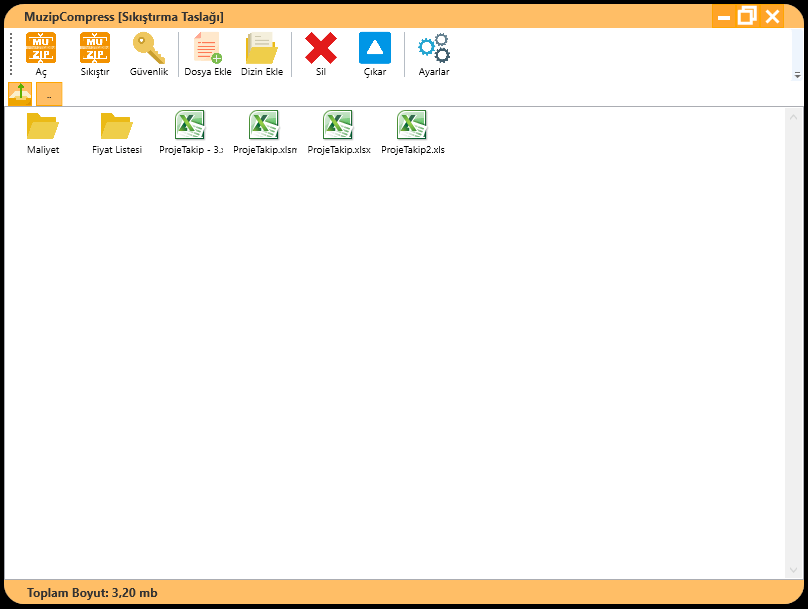Click the Sıkıştır compress icon
This screenshot has height=609, width=808.
[95, 54]
